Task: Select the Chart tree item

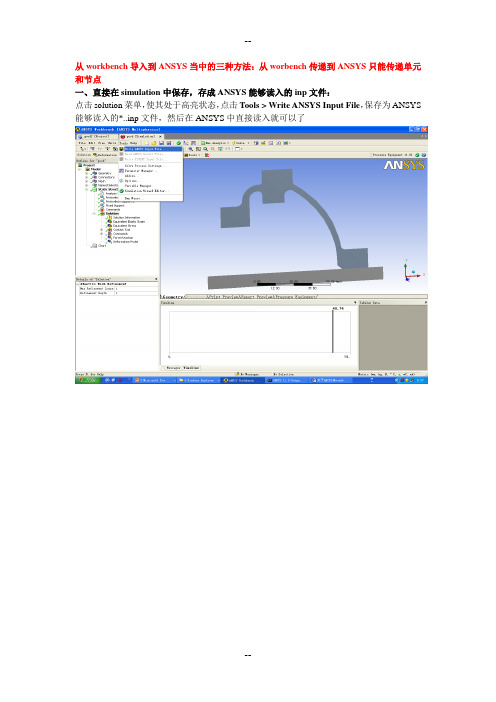Action: click(102, 246)
